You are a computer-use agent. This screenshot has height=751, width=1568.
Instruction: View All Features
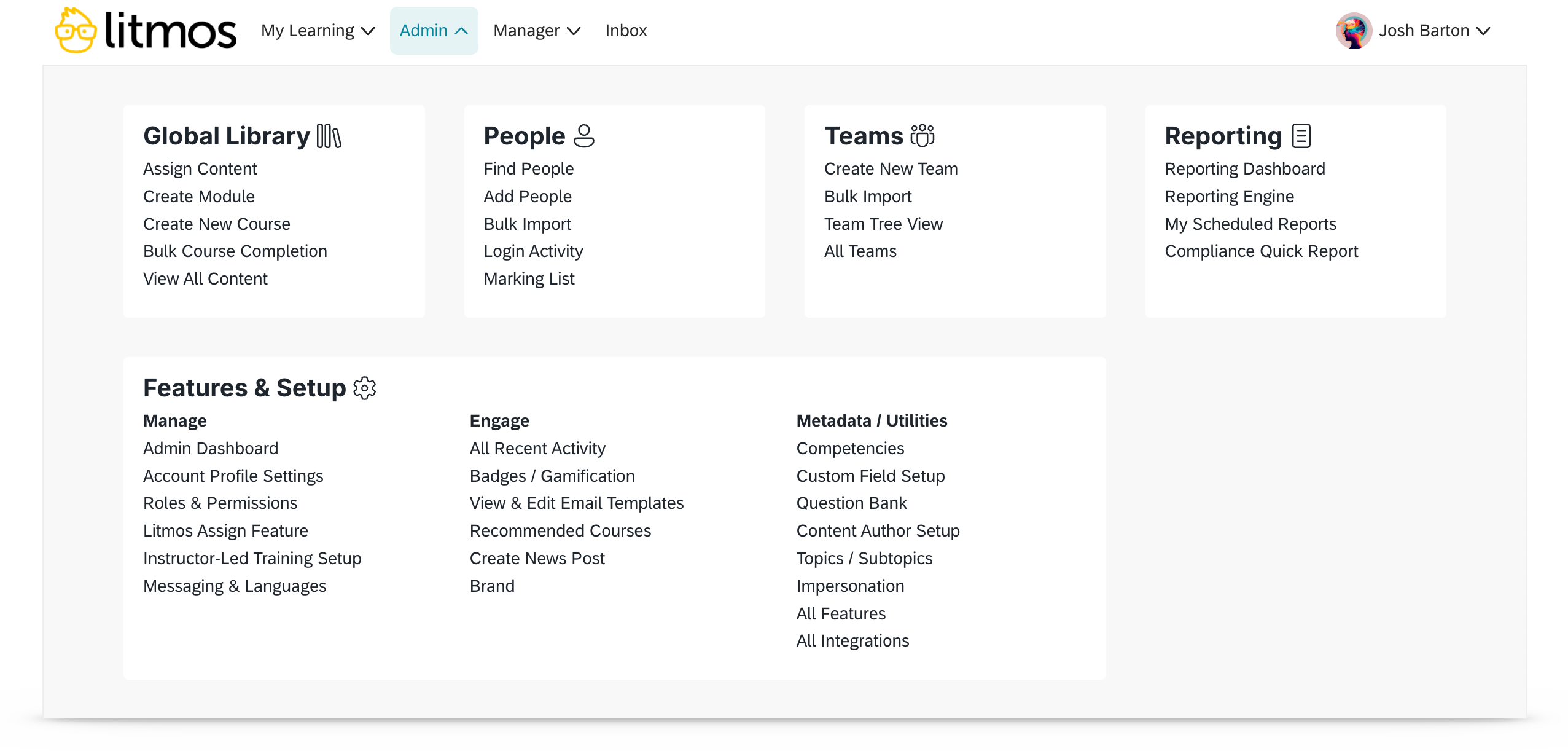pyautogui.click(x=841, y=613)
